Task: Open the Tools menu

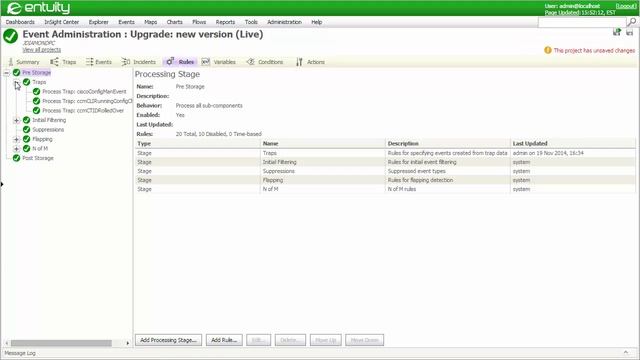Action: click(251, 22)
